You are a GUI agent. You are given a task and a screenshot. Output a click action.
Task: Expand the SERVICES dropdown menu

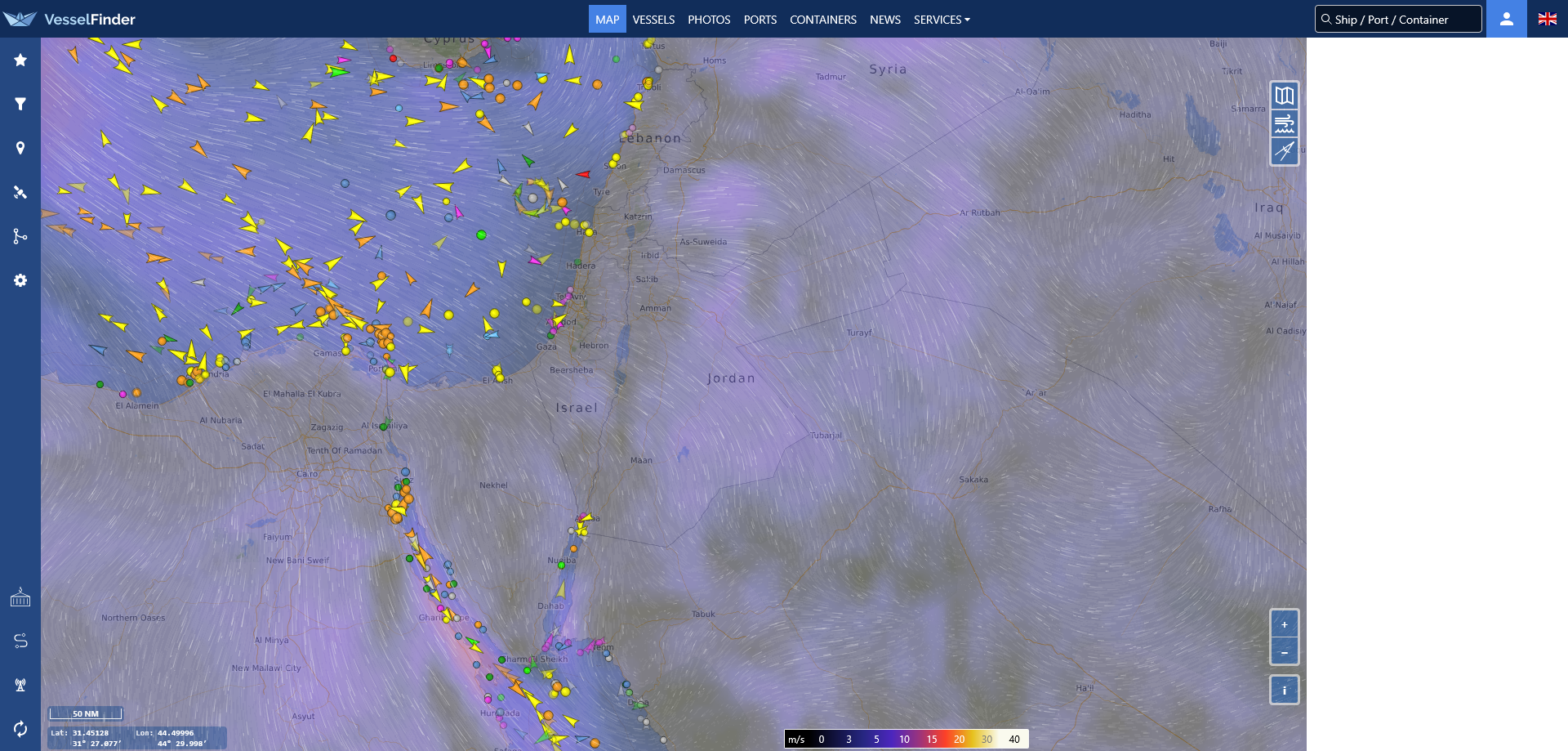click(x=942, y=20)
